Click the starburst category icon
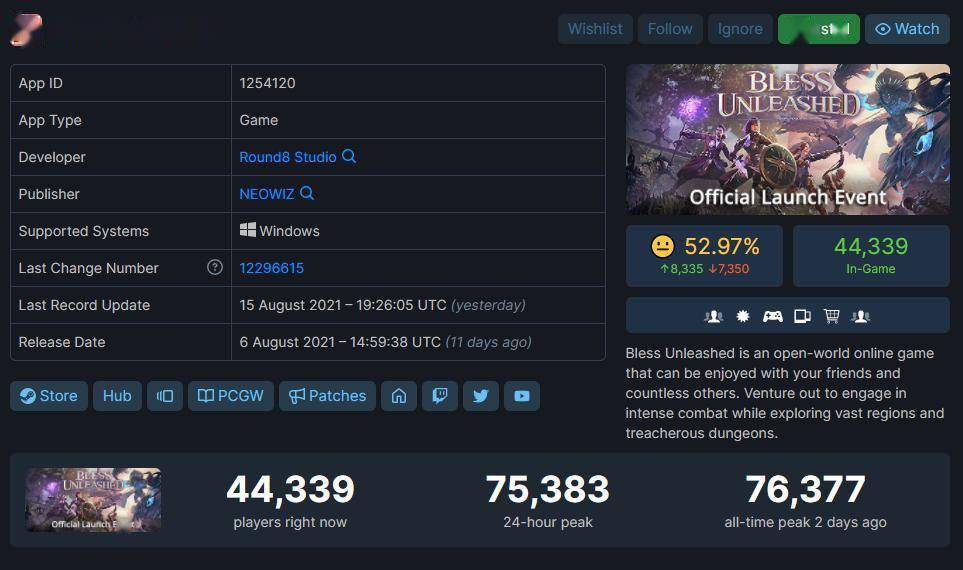Screen dimensions: 963x570 coord(743,316)
